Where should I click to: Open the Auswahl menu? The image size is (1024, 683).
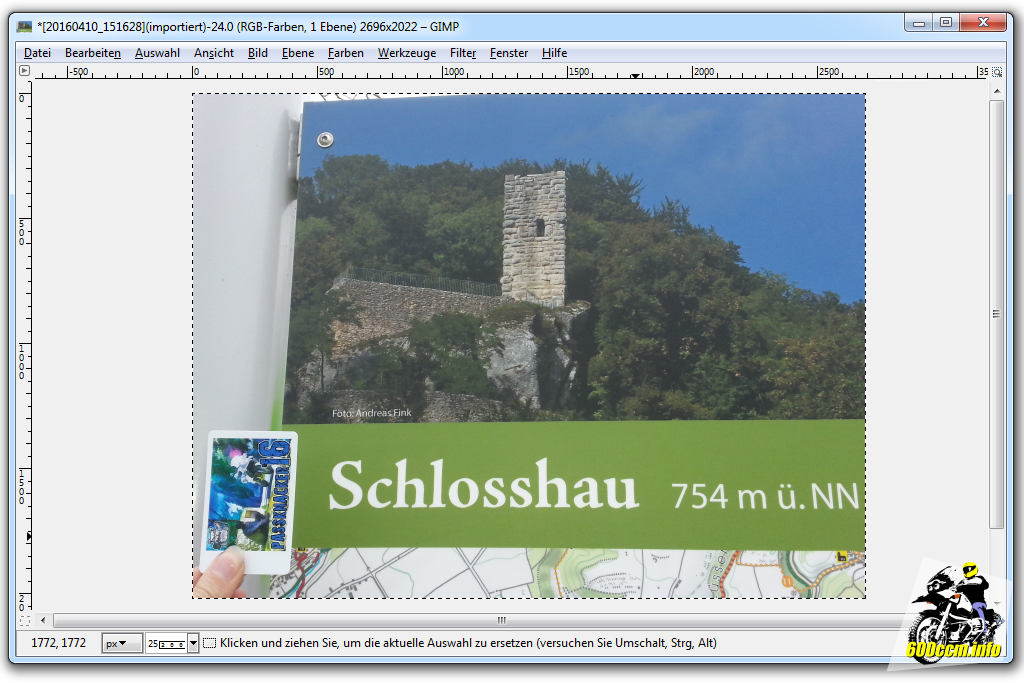pos(156,53)
